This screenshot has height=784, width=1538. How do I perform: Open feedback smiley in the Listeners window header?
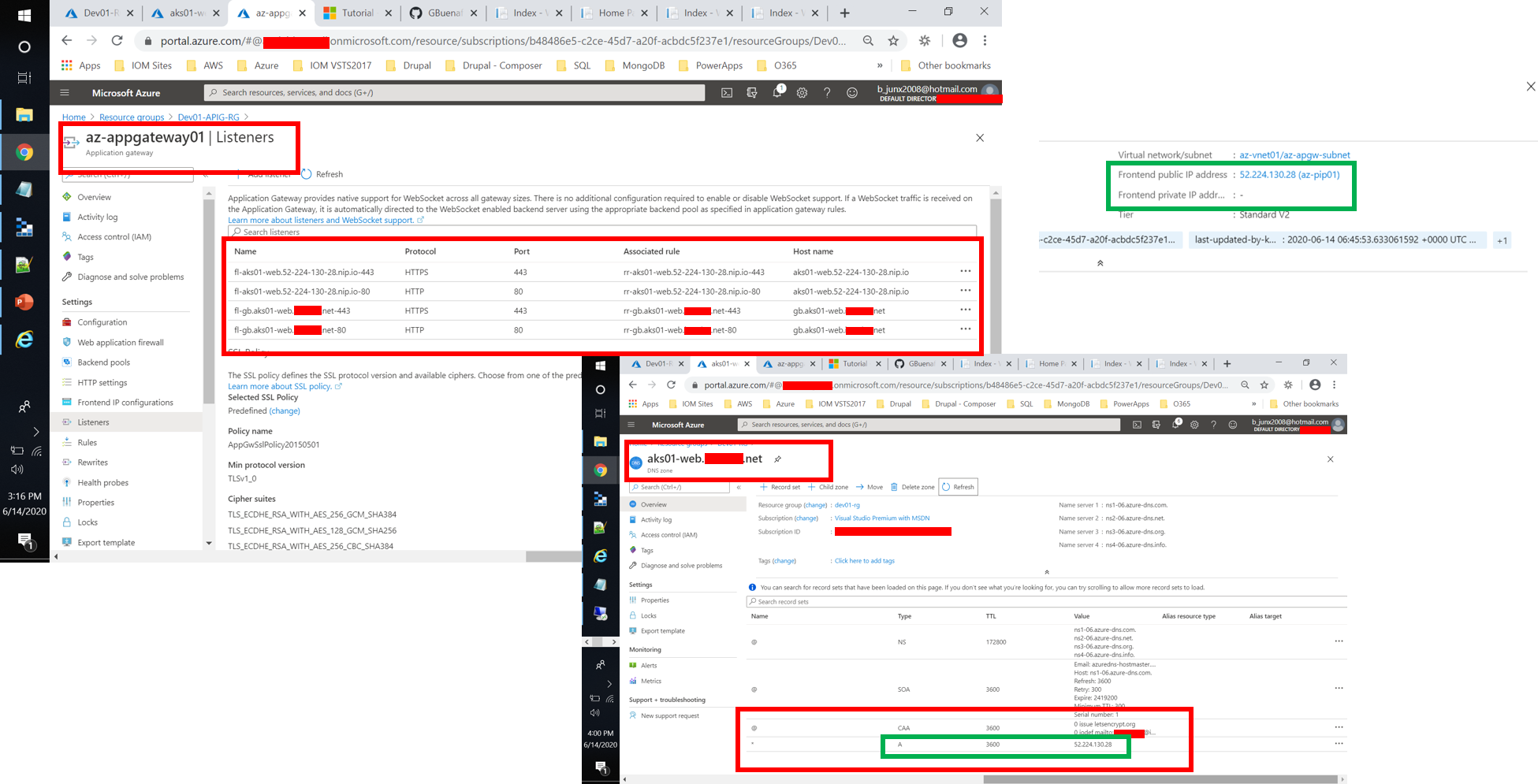click(x=852, y=93)
